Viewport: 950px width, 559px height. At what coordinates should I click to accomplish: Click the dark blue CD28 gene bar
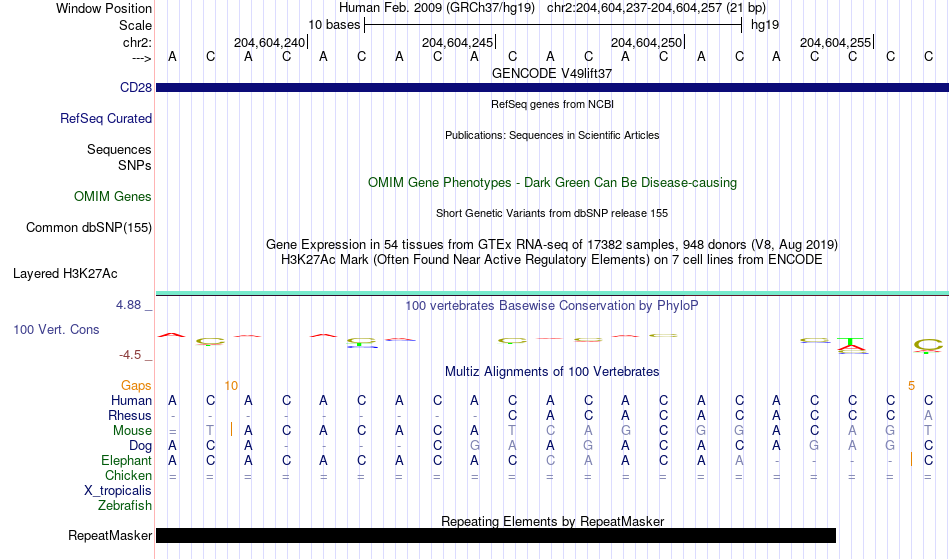[552, 88]
